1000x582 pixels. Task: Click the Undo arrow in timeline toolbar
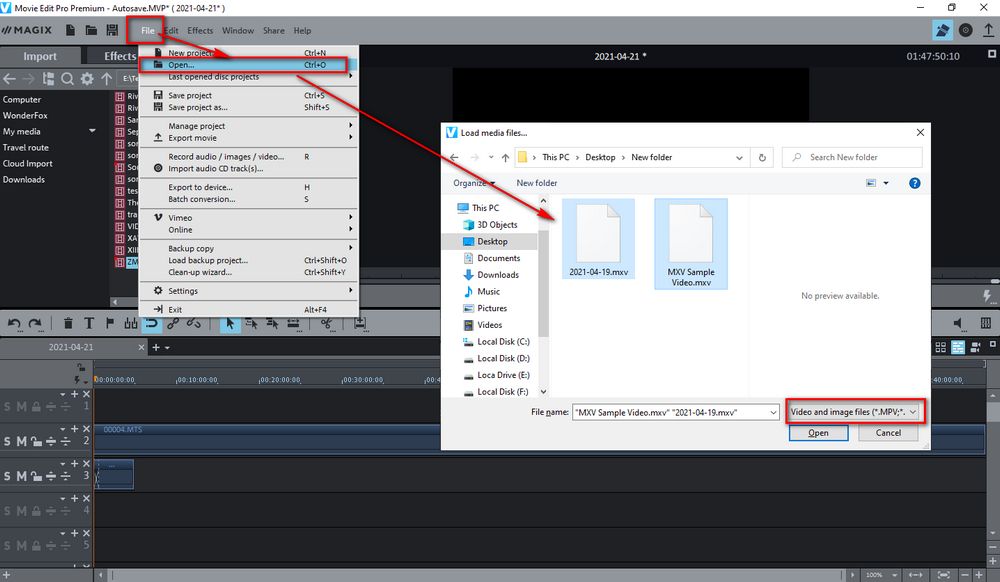click(x=14, y=324)
